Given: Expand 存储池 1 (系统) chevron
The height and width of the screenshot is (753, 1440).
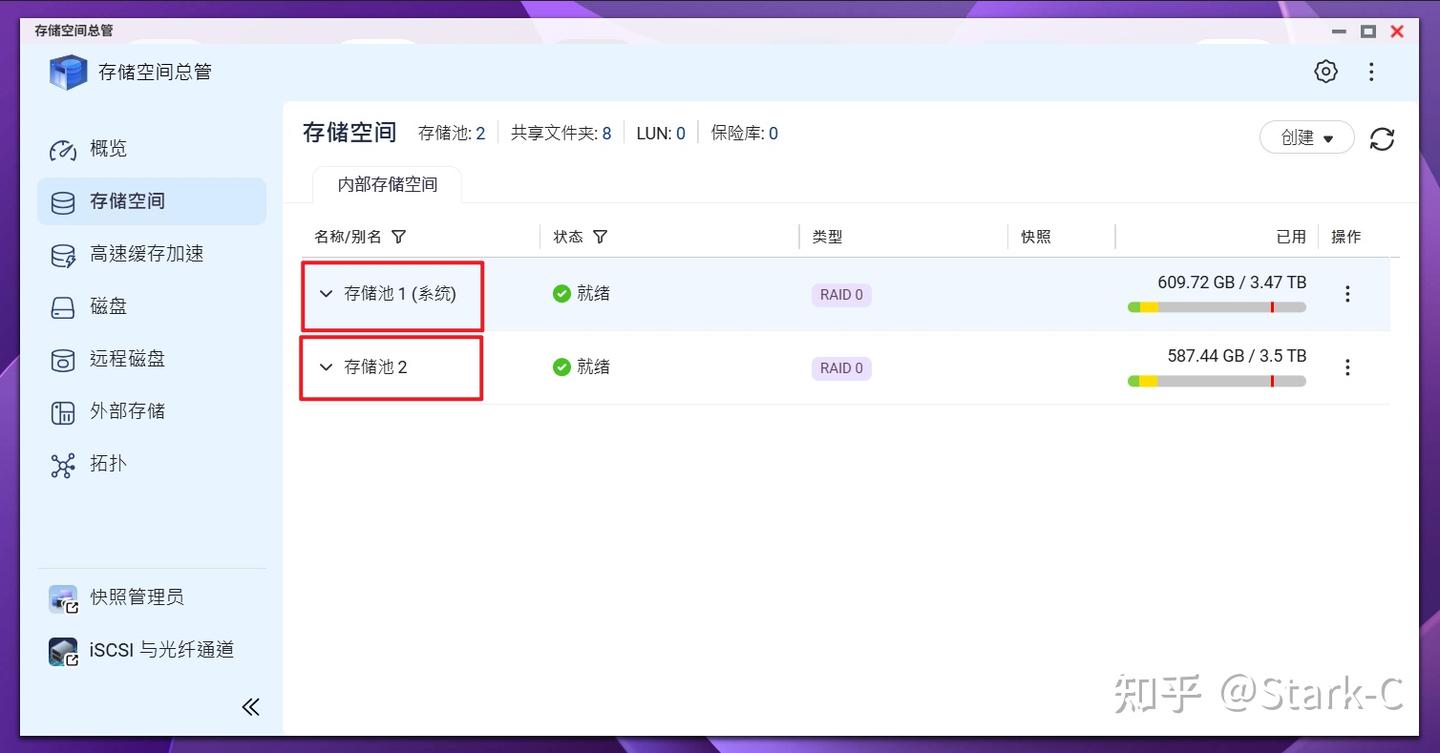Looking at the screenshot, I should pyautogui.click(x=325, y=294).
